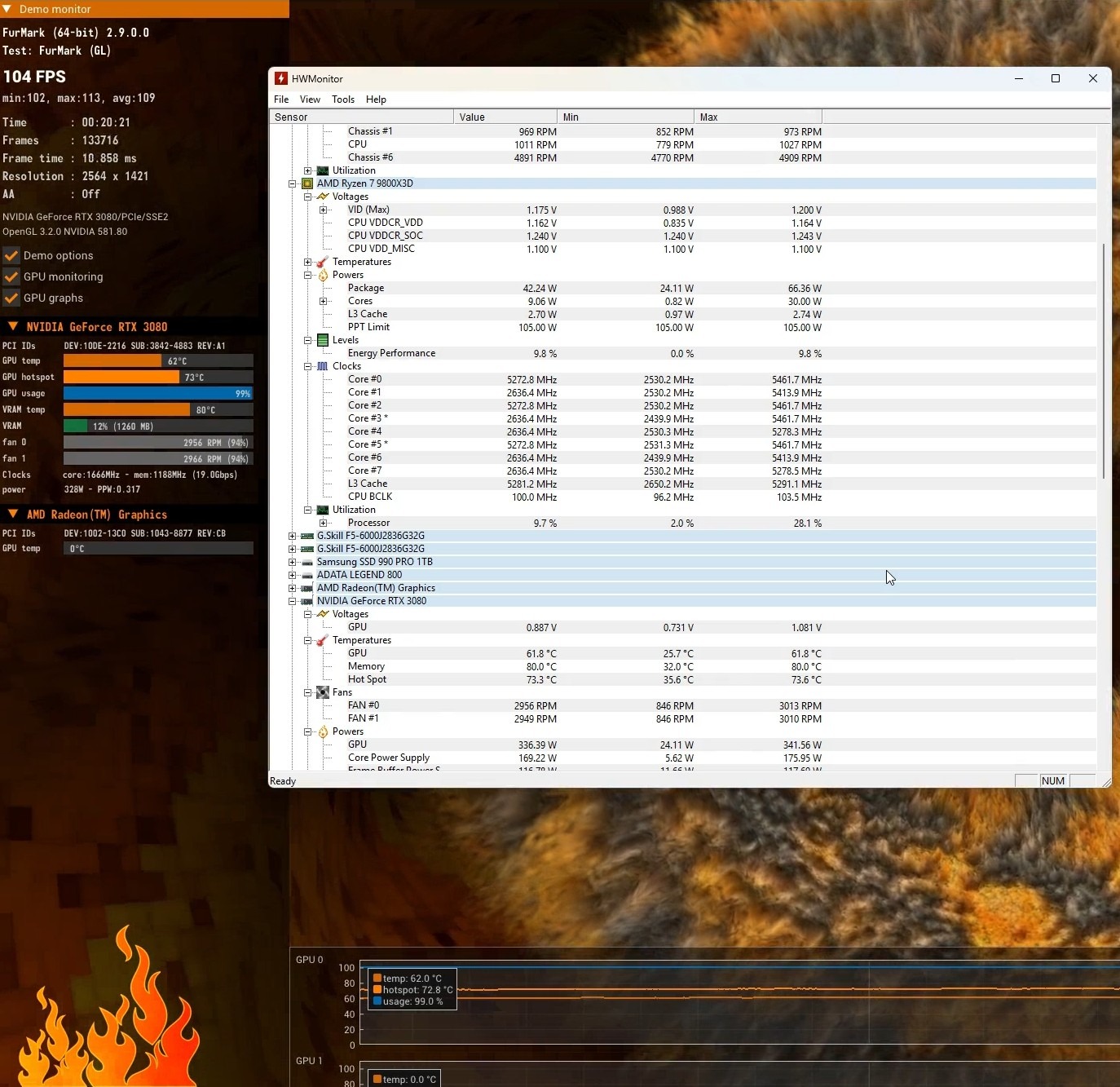Click the VRAM temp 80°C bar in FurMark
The image size is (1120, 1087).
click(158, 409)
